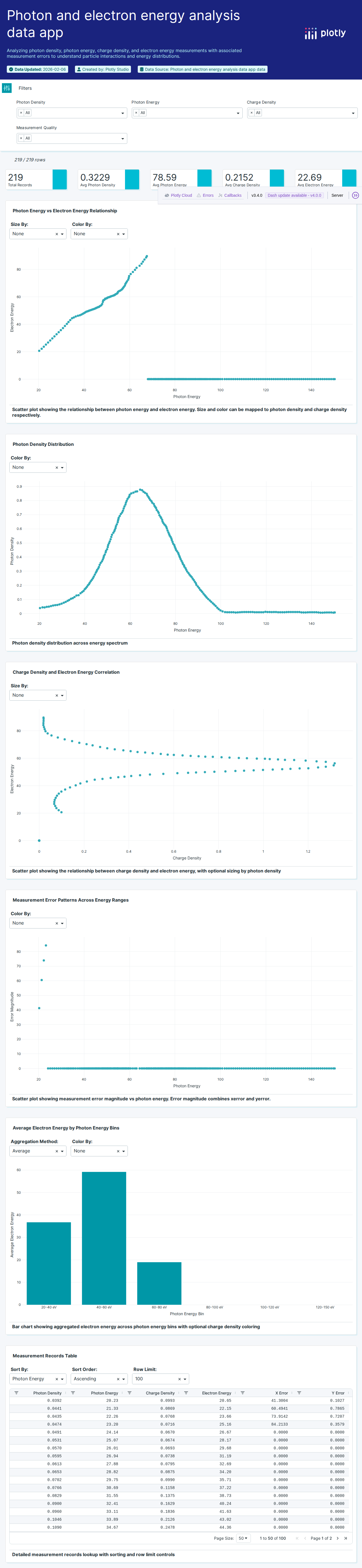Image resolution: width=362 pixels, height=1568 pixels.
Task: Jump to last page of table
Action: [346, 1538]
